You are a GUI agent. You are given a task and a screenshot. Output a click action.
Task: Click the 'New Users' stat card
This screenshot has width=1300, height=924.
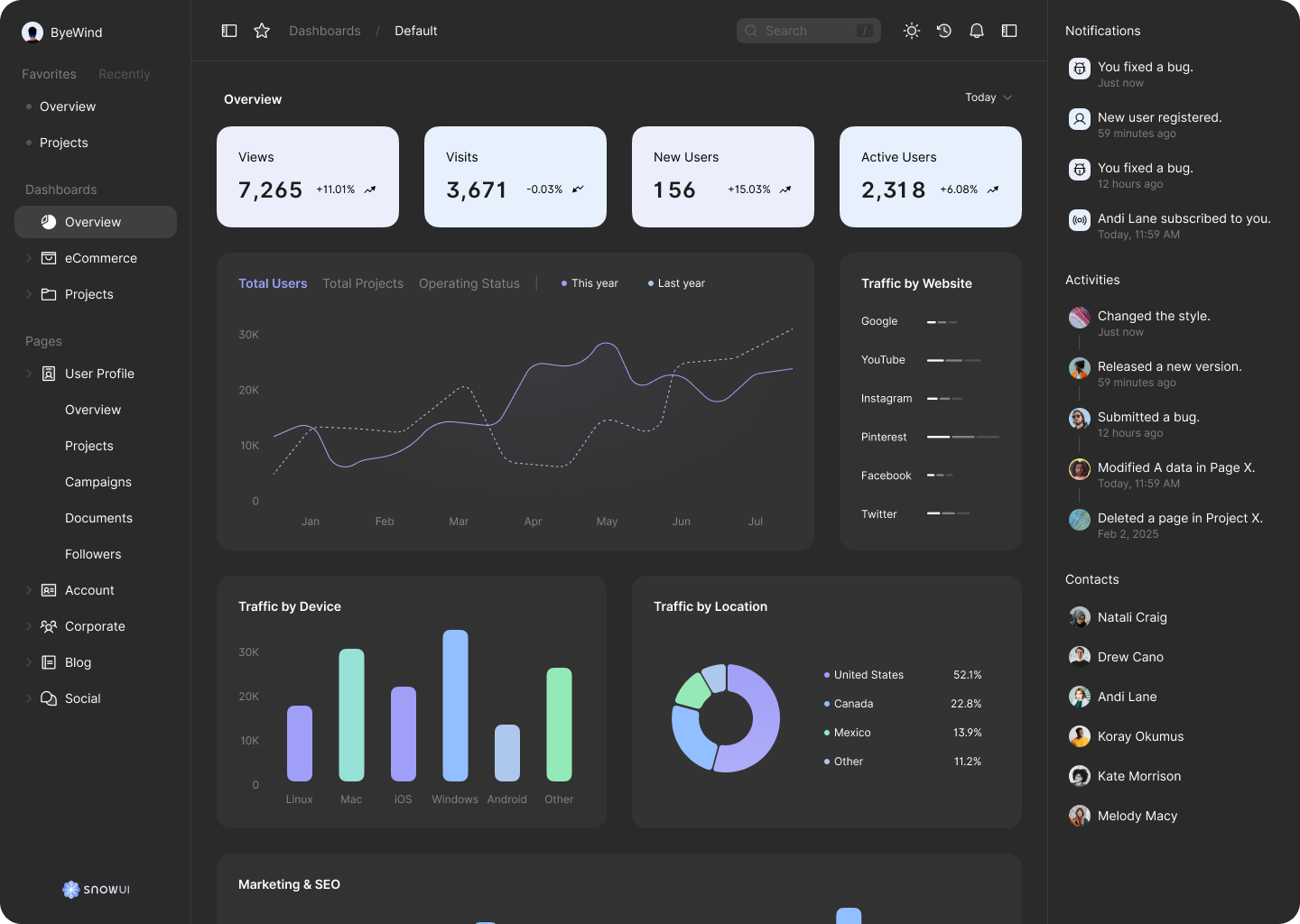[x=722, y=177]
